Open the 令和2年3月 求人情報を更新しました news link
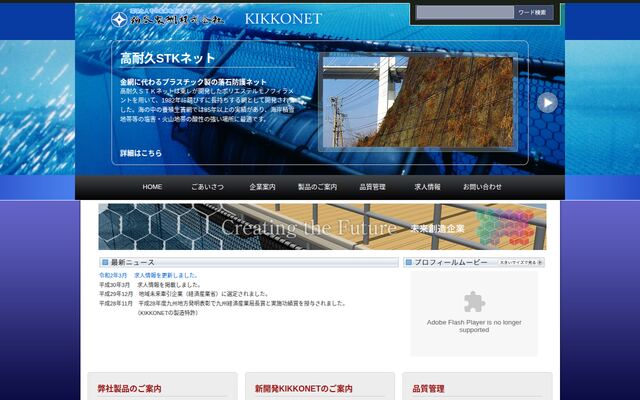640x400 pixels. coord(149,276)
